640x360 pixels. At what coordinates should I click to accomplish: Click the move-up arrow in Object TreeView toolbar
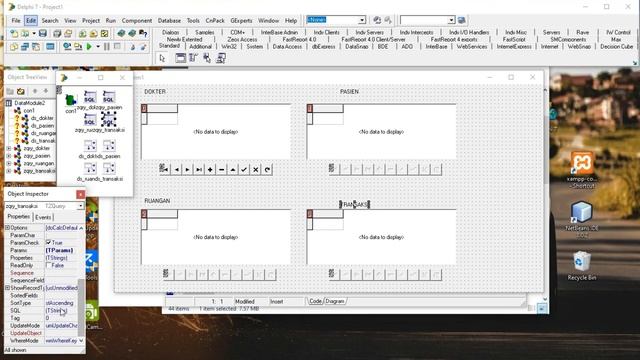tap(35, 91)
